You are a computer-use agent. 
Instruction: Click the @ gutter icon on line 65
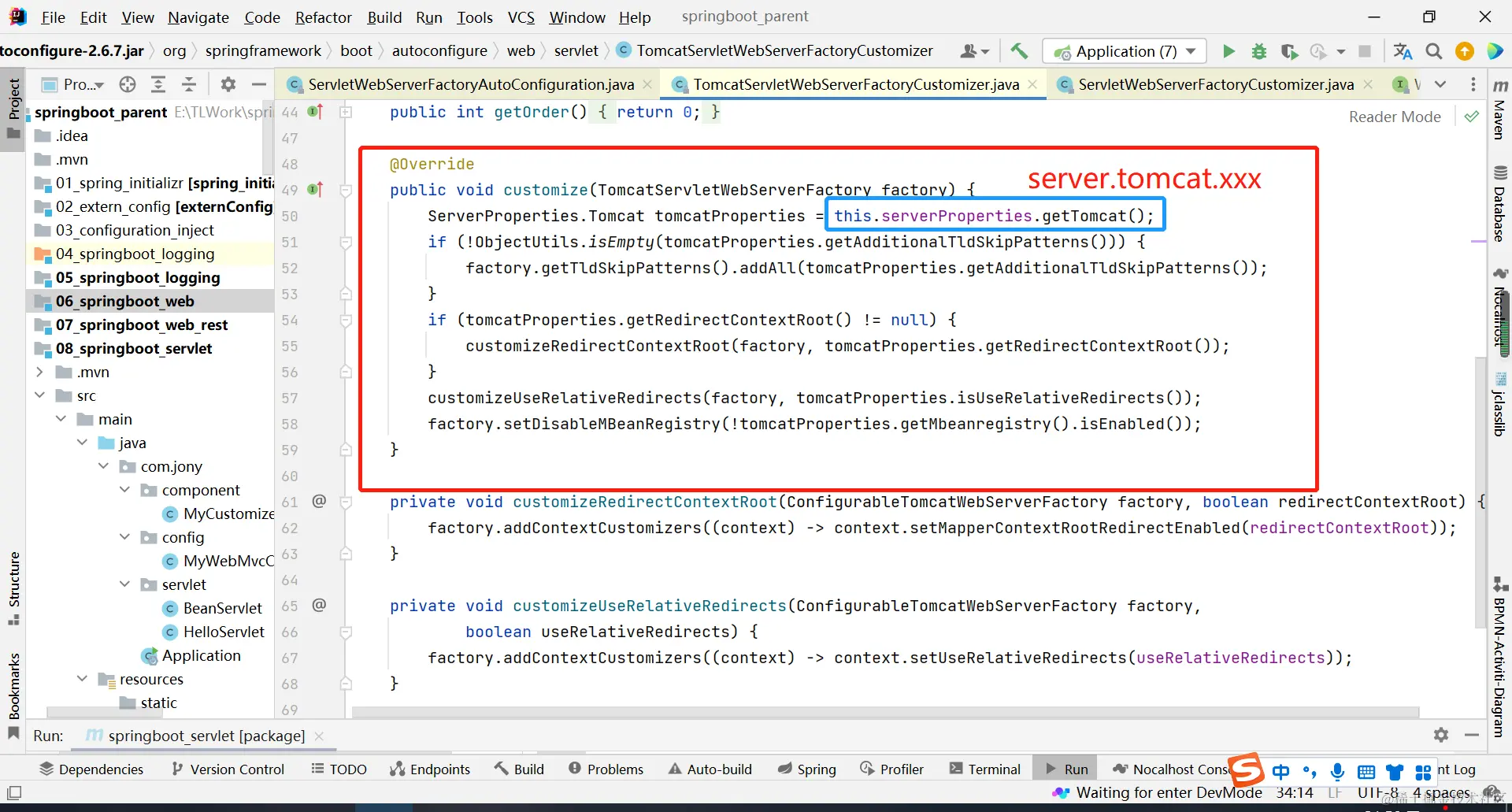pos(319,605)
